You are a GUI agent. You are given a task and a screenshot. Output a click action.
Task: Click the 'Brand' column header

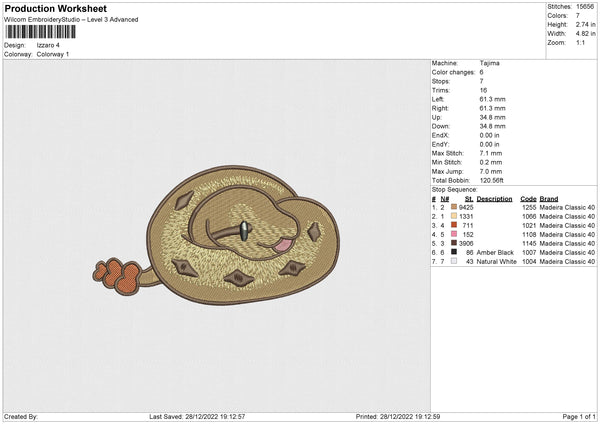[549, 199]
